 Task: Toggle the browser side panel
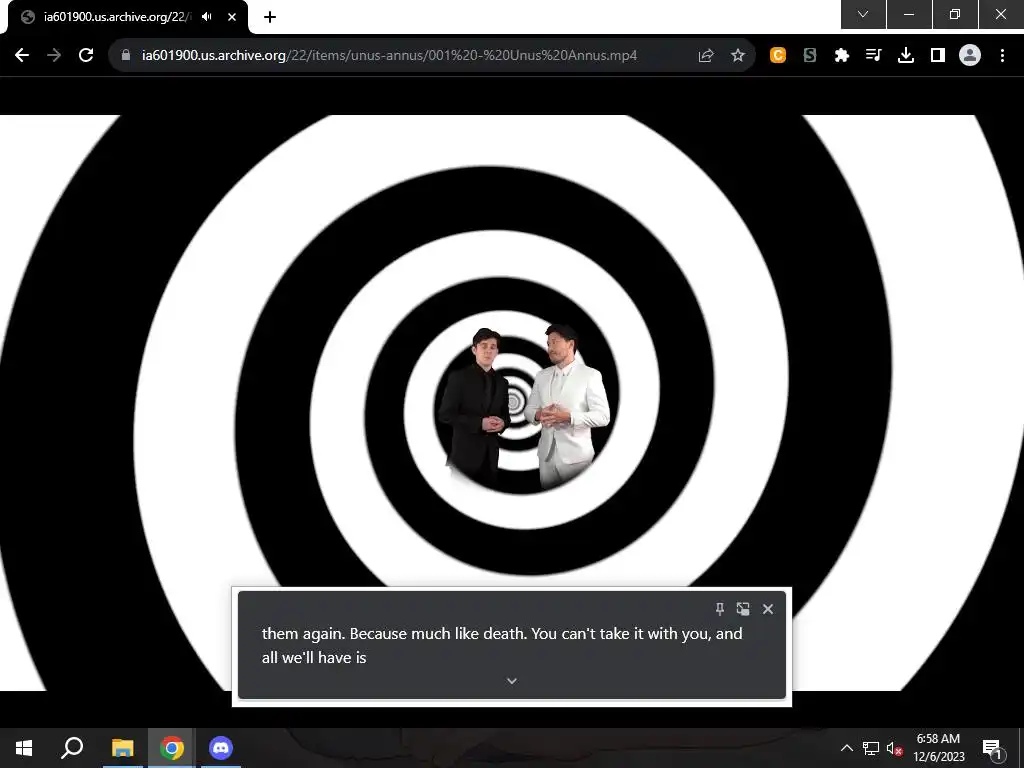938,56
